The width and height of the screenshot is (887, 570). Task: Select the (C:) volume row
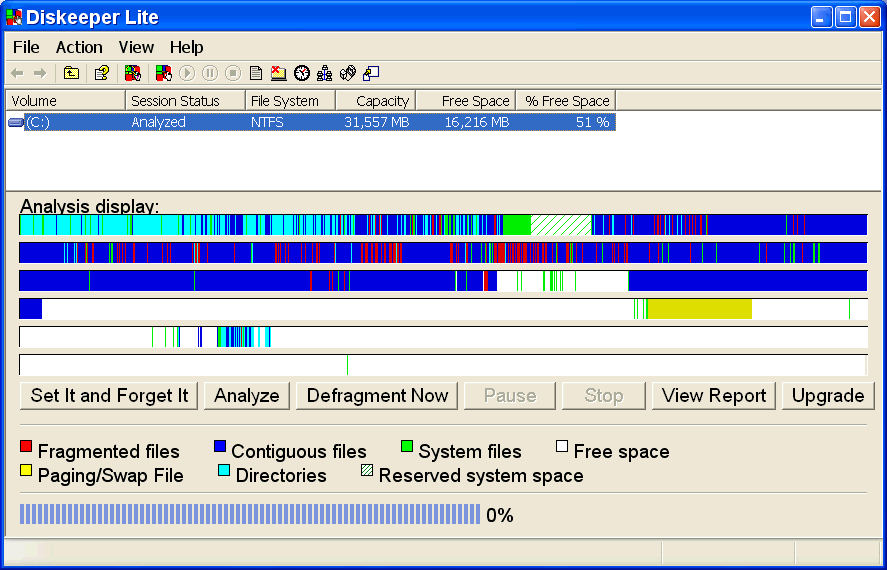tap(311, 122)
